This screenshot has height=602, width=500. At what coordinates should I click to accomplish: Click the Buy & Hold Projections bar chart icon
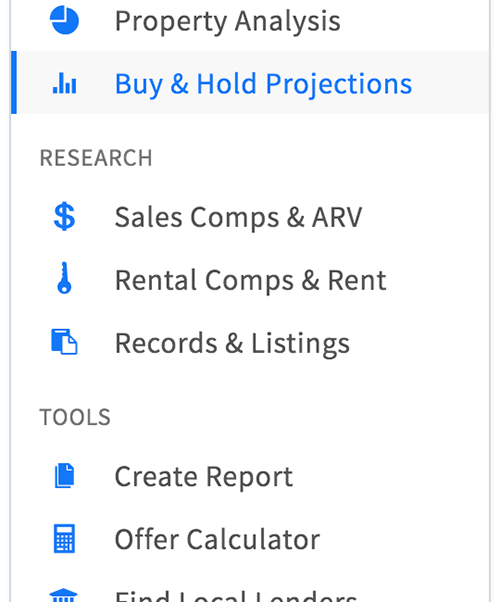click(65, 83)
